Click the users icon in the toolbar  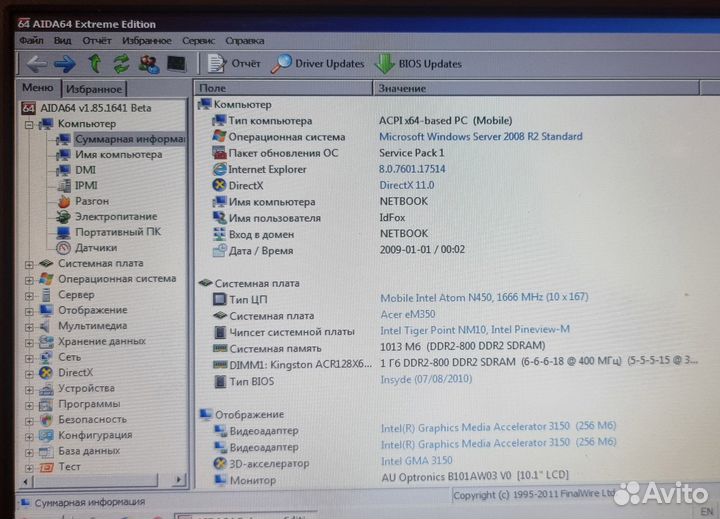tap(149, 64)
